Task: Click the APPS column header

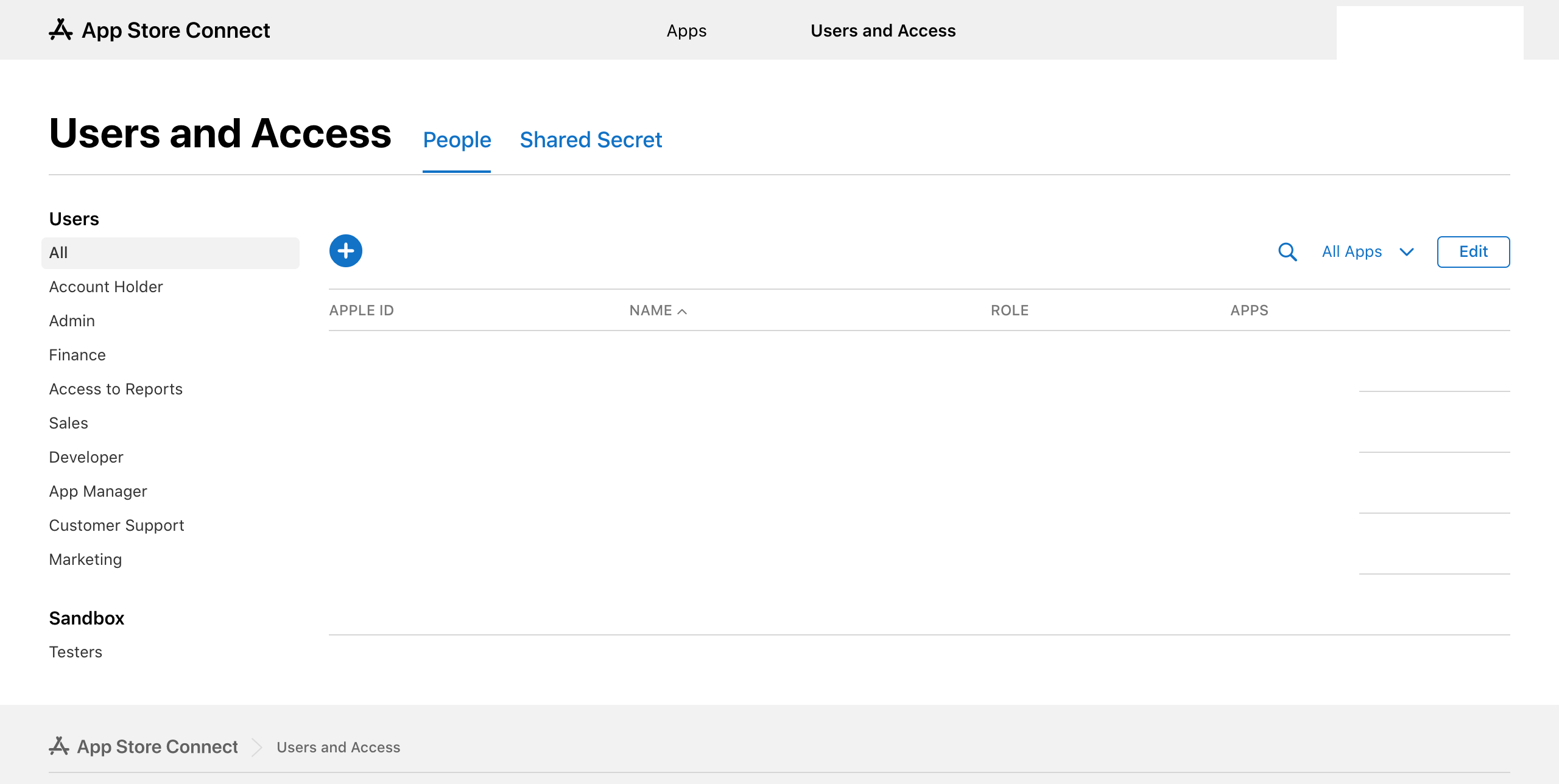Action: (x=1249, y=310)
